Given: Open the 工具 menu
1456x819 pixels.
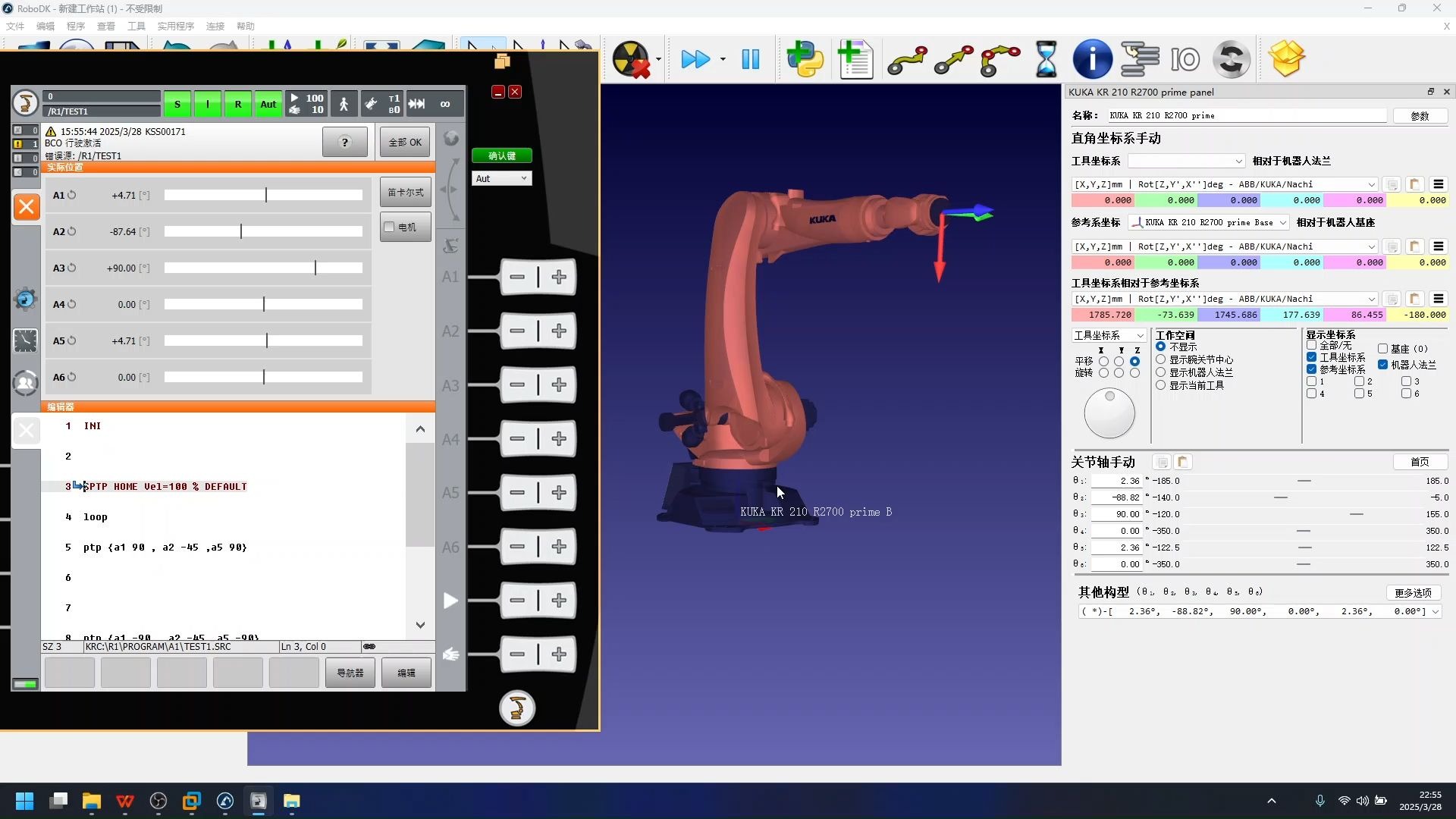Looking at the screenshot, I should (x=136, y=26).
